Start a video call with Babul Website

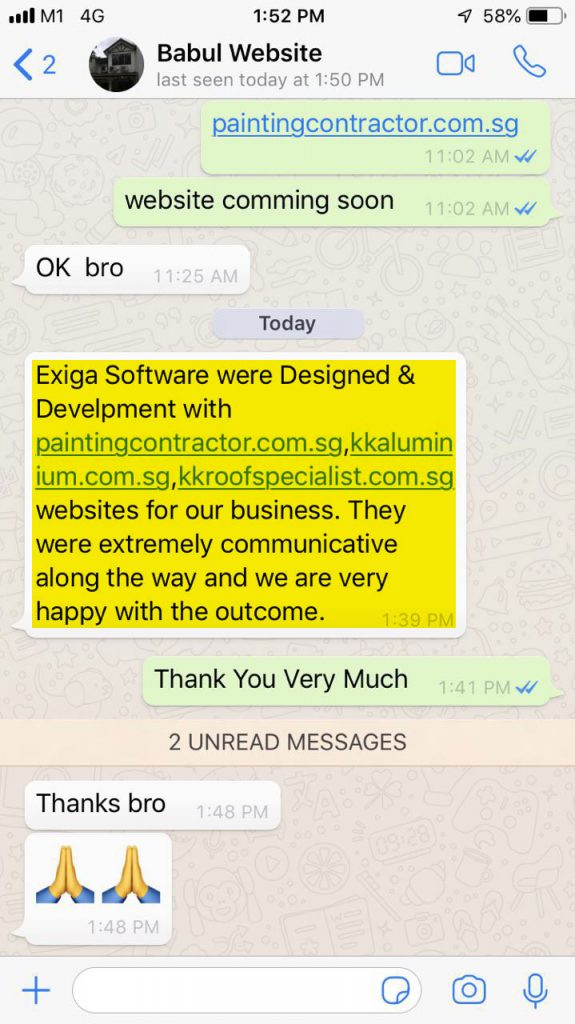pos(455,64)
